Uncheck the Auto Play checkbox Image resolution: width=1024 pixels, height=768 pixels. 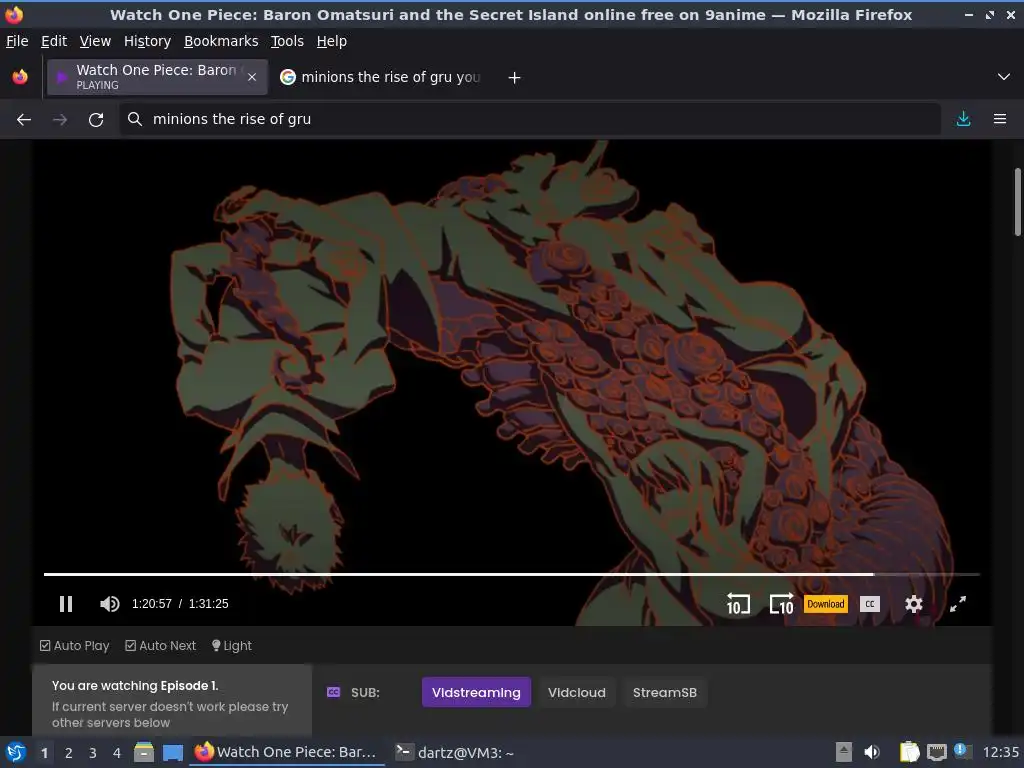[x=45, y=646]
